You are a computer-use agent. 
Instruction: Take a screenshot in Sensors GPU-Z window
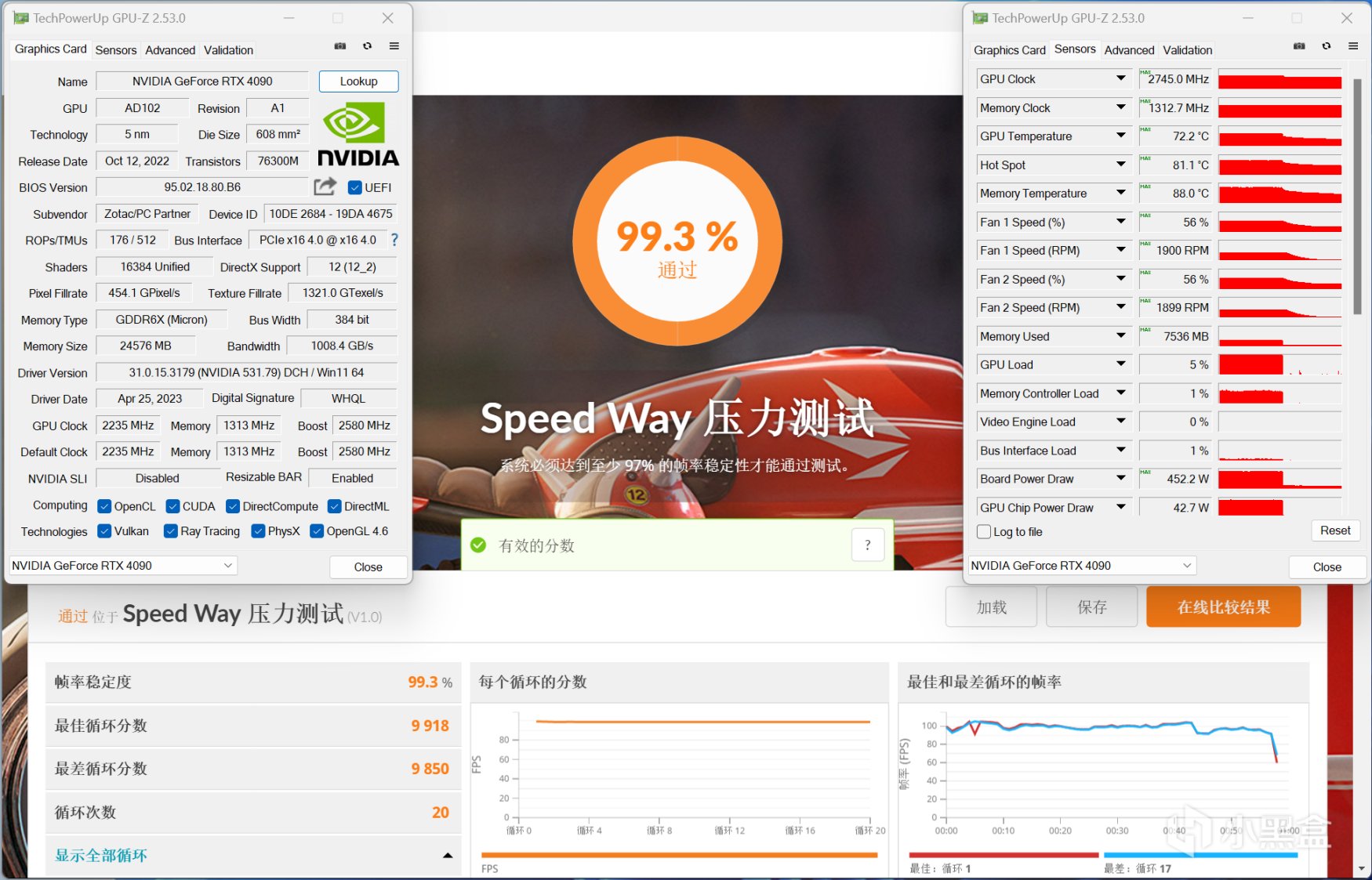[x=1299, y=46]
